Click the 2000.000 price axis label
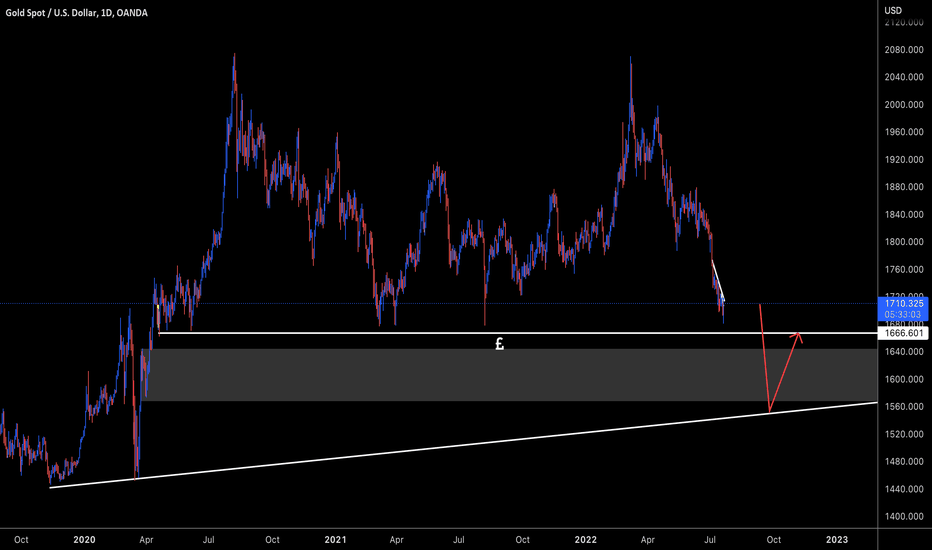This screenshot has height=550, width=932. click(903, 105)
